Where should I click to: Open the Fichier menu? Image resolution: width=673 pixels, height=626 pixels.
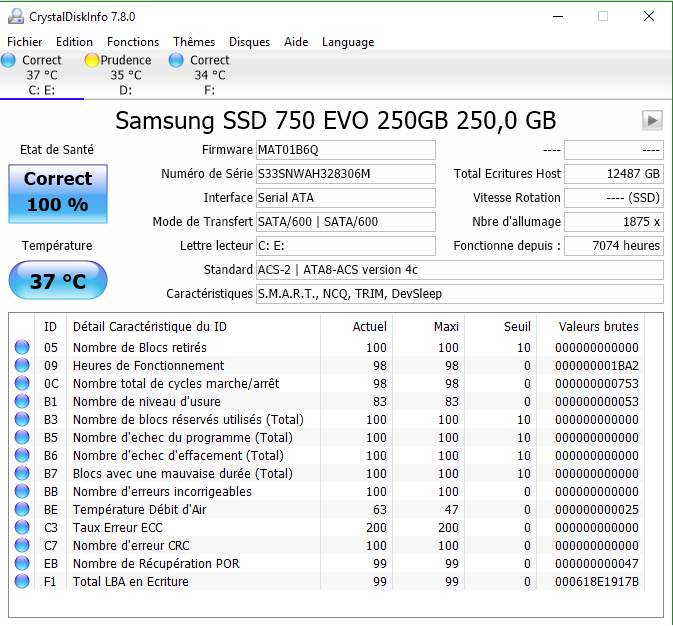pos(25,42)
